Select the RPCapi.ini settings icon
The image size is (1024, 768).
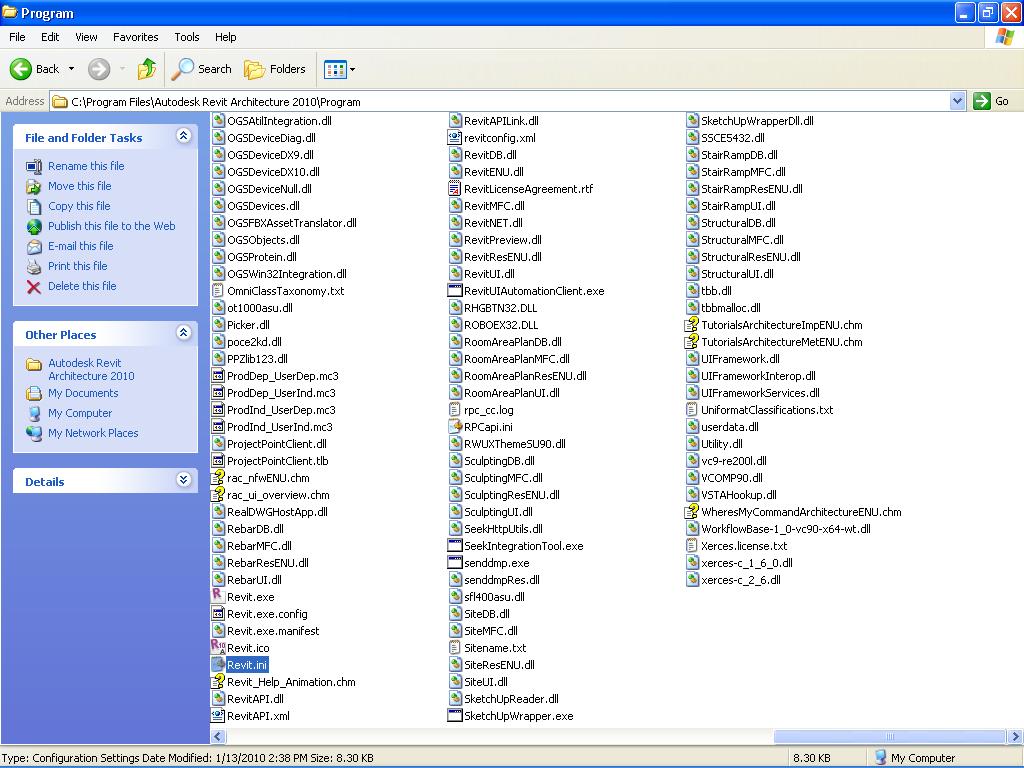455,426
